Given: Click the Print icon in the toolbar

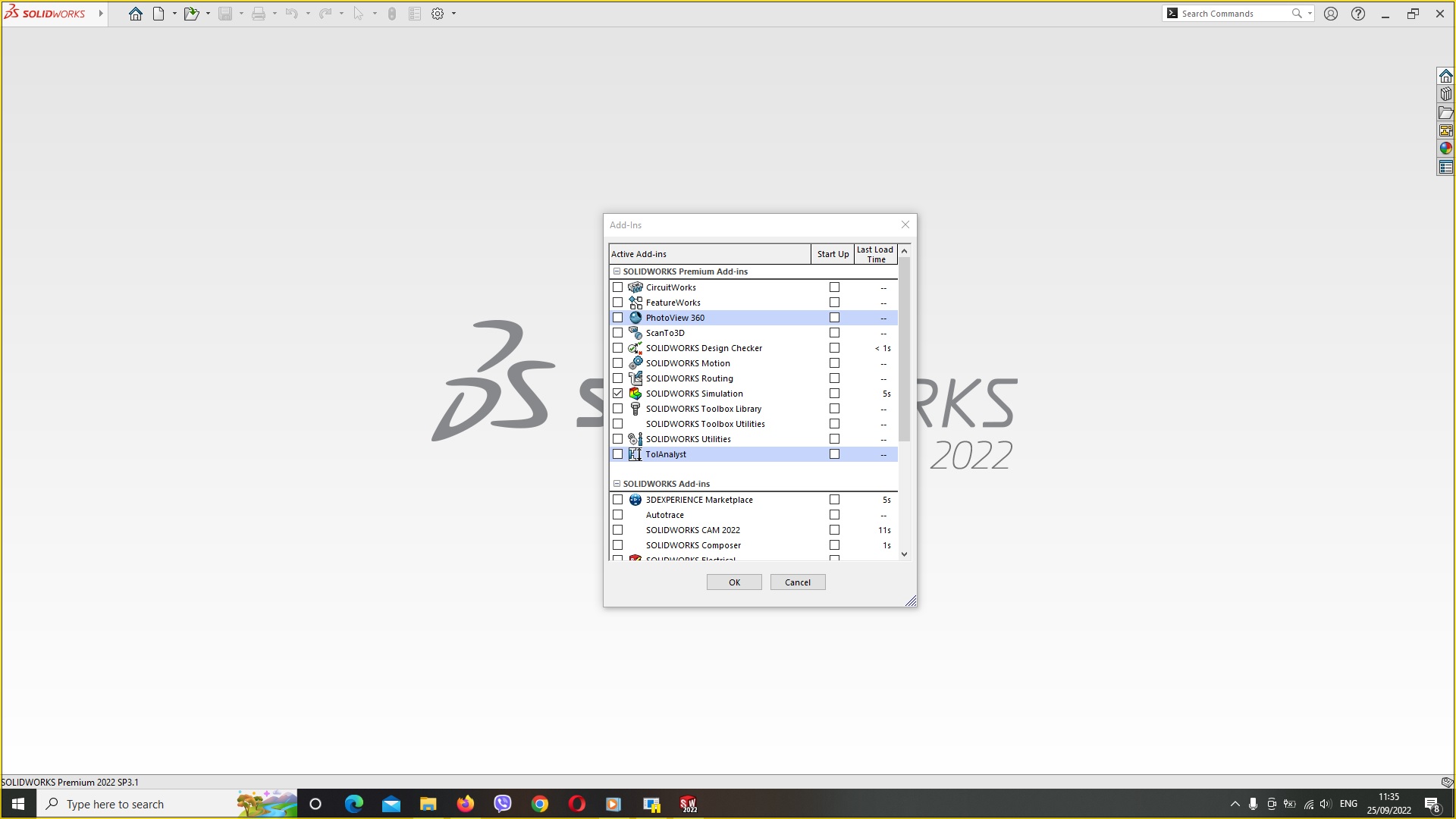Looking at the screenshot, I should (259, 14).
